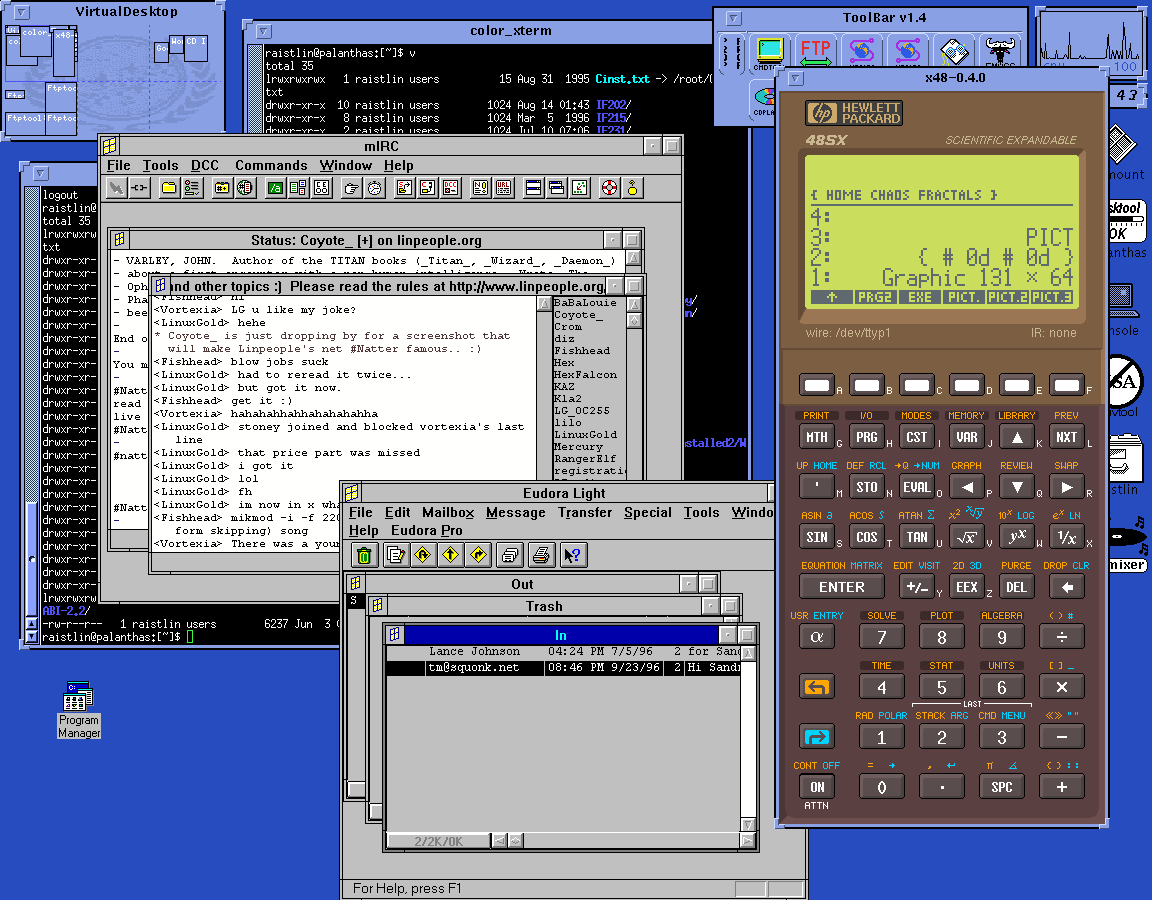Toggle the blue right-shift key on the calculator
Screen dimensions: 1152x900
coord(816,736)
